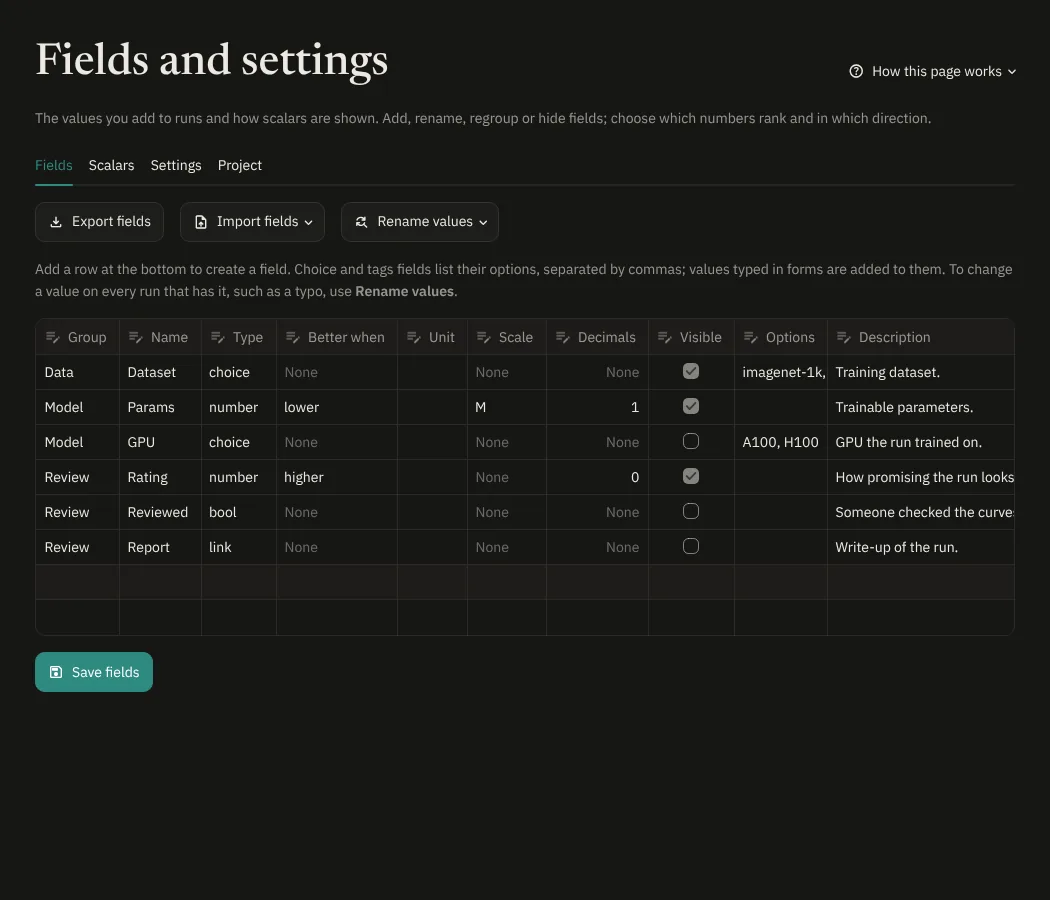Uncheck Visible for the Rating row
1050x900 pixels.
[691, 476]
